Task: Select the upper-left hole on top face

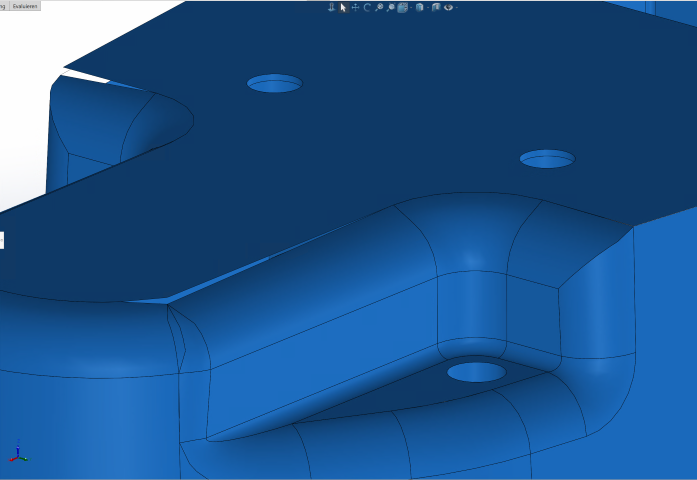Action: 275,84
